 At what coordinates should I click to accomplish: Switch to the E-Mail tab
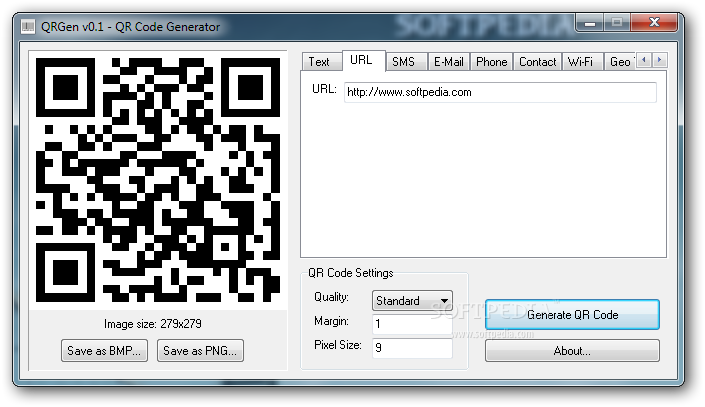[449, 62]
